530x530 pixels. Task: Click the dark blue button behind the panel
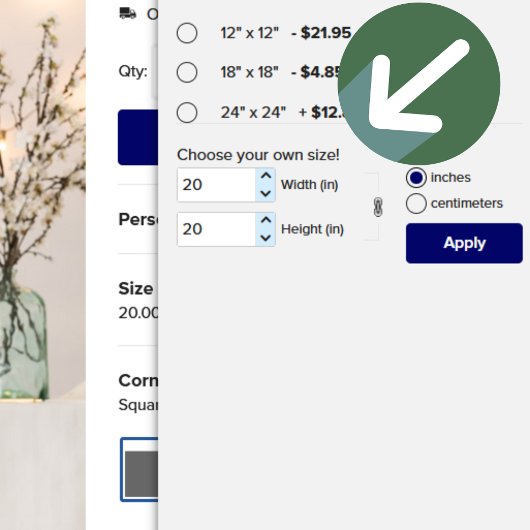coord(138,137)
